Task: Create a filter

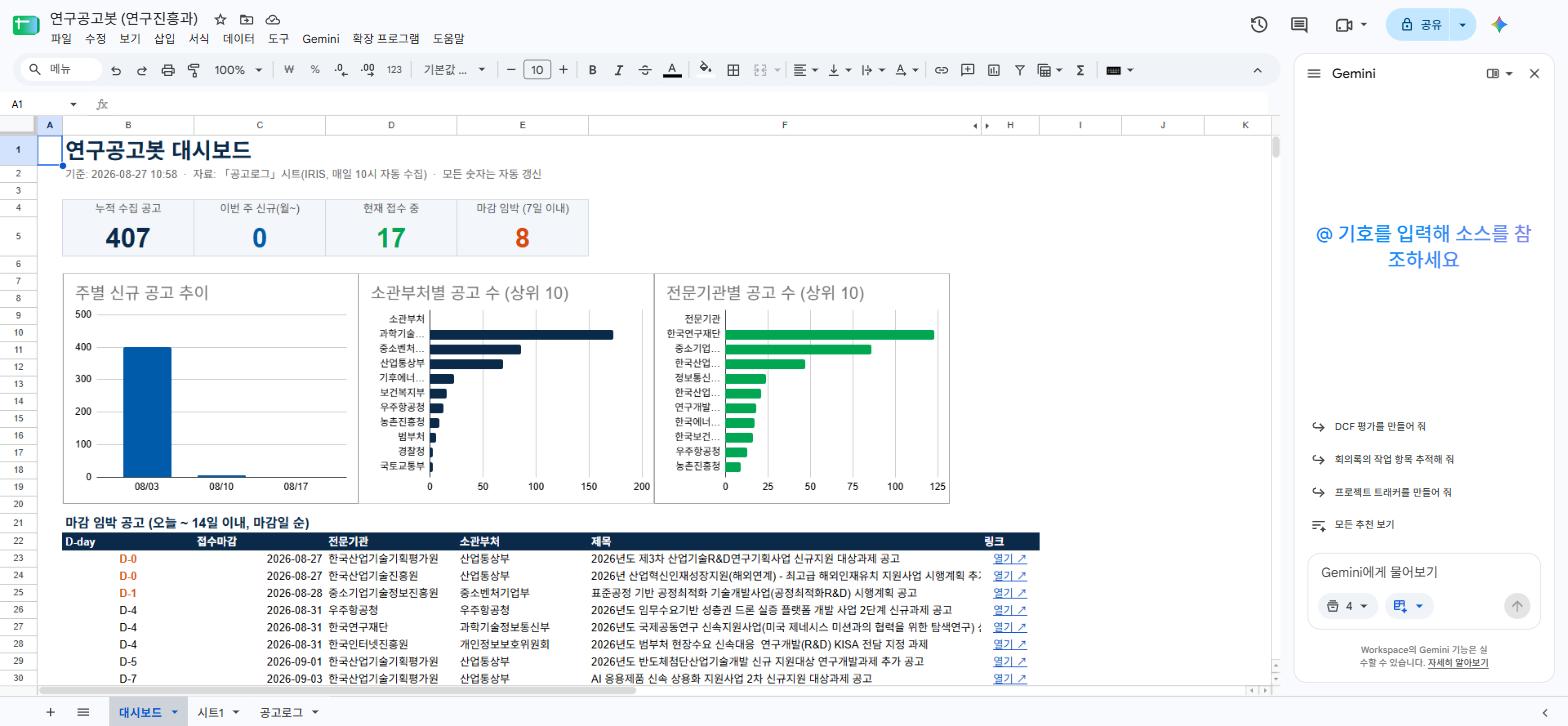Action: click(x=1019, y=70)
